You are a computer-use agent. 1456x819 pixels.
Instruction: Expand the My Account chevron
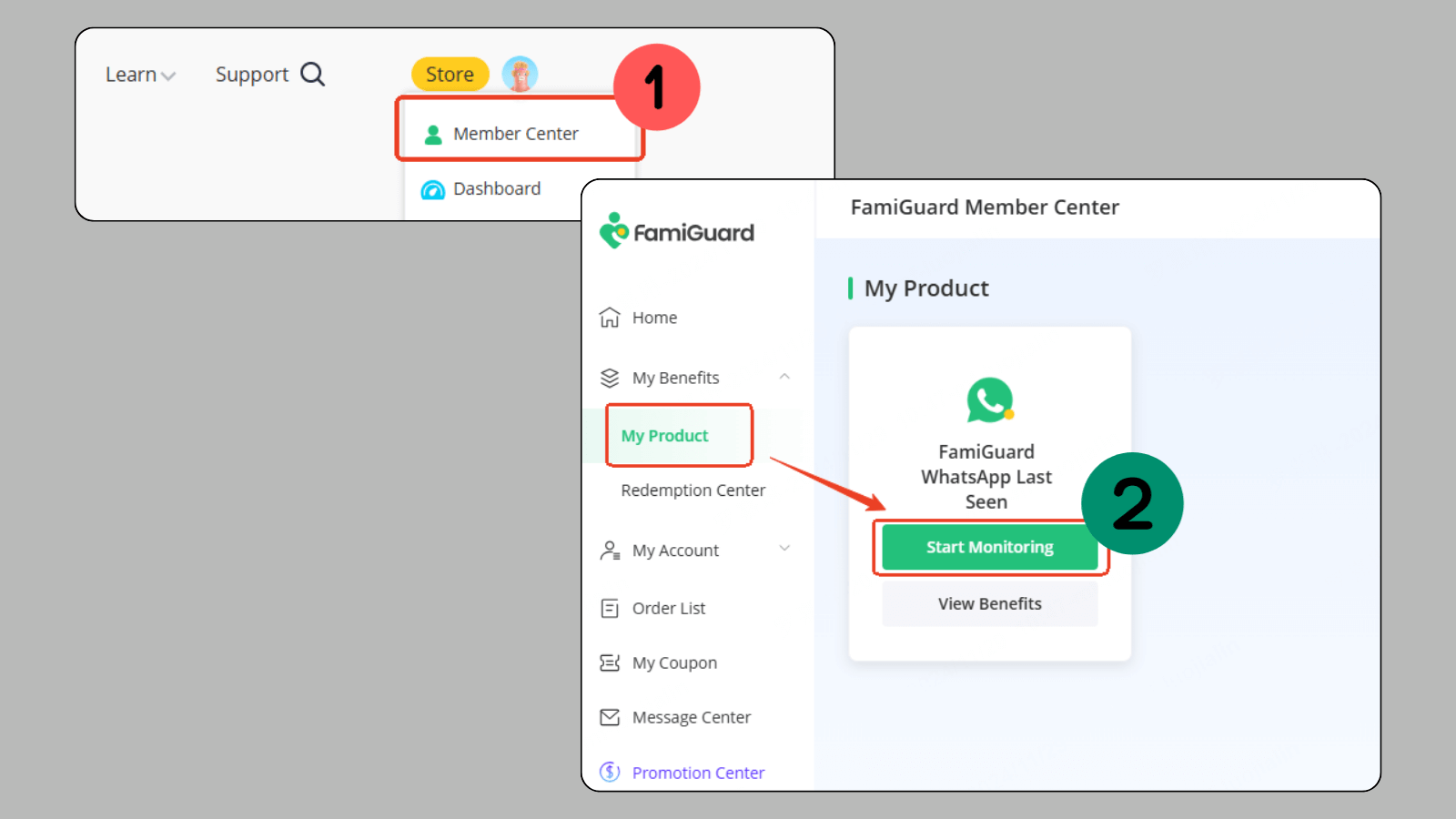coord(784,548)
